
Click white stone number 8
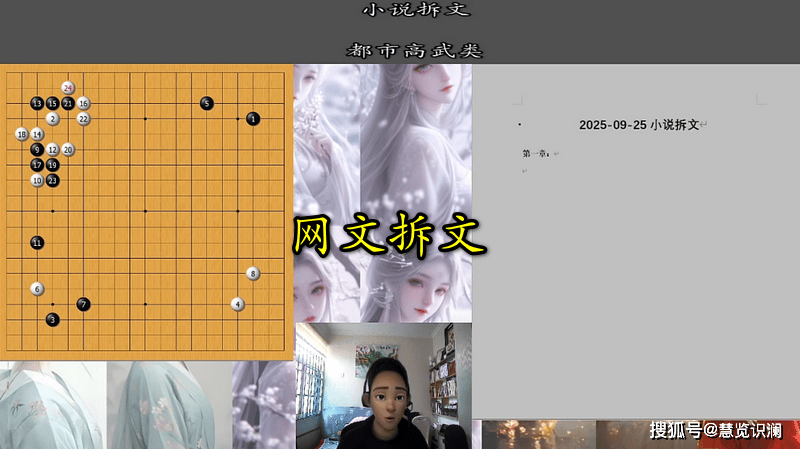point(253,273)
